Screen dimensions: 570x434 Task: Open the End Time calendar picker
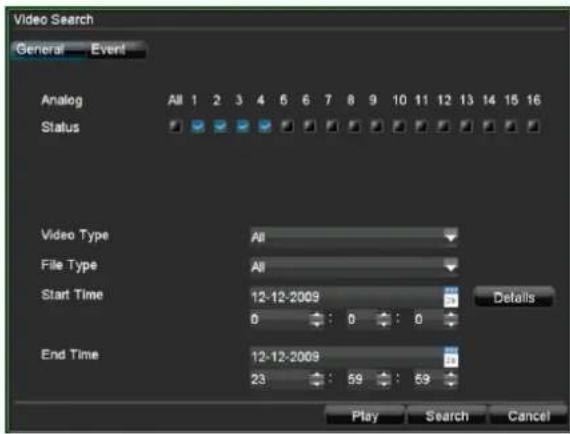(451, 357)
